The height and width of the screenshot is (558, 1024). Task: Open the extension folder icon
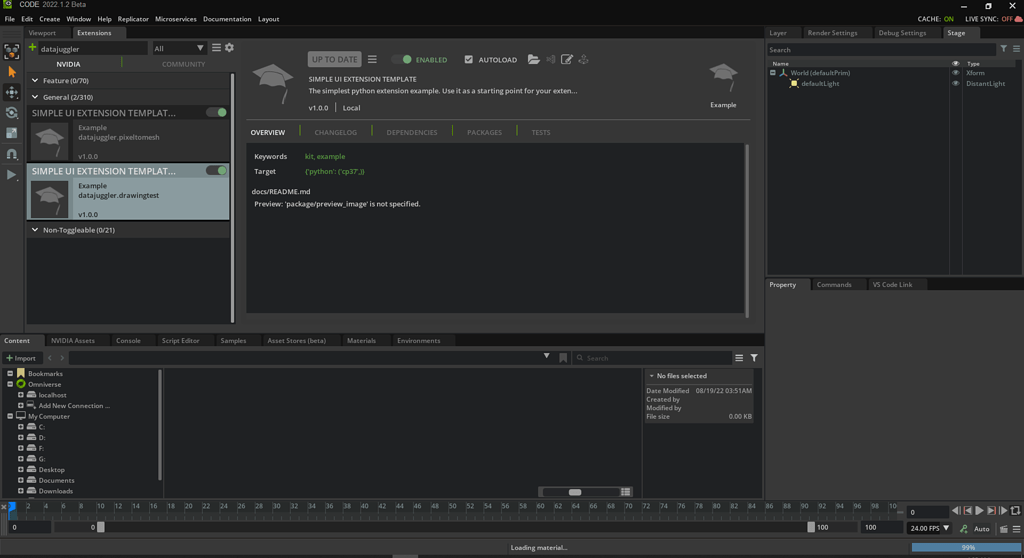click(533, 60)
